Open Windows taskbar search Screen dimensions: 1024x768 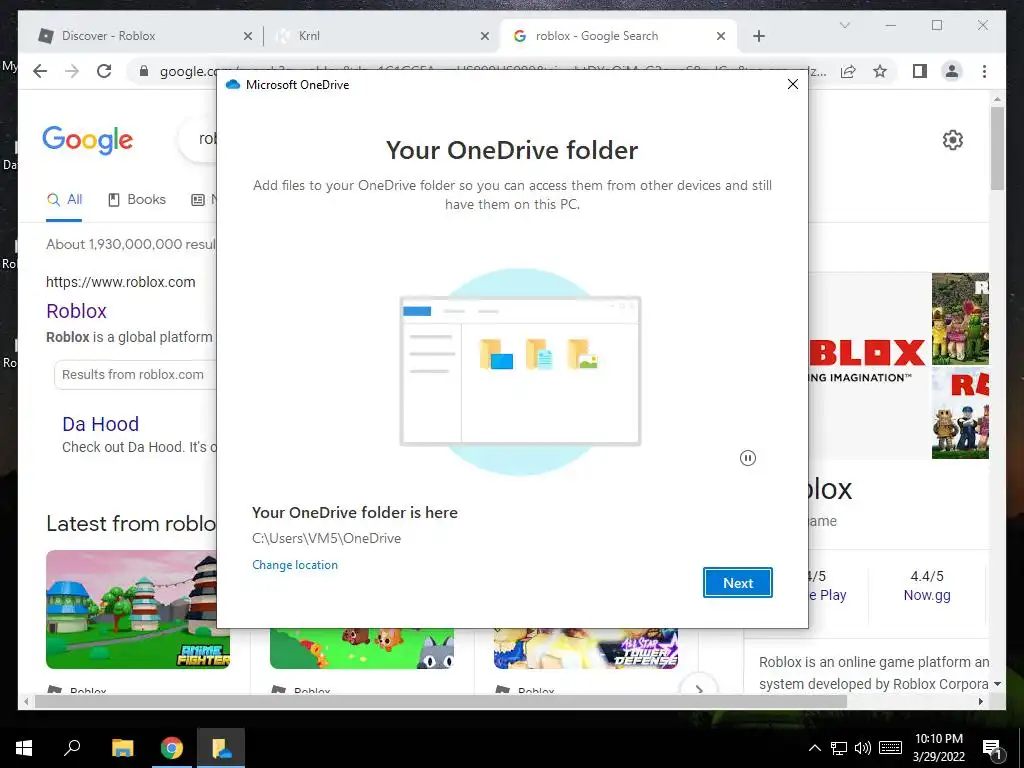pyautogui.click(x=72, y=748)
